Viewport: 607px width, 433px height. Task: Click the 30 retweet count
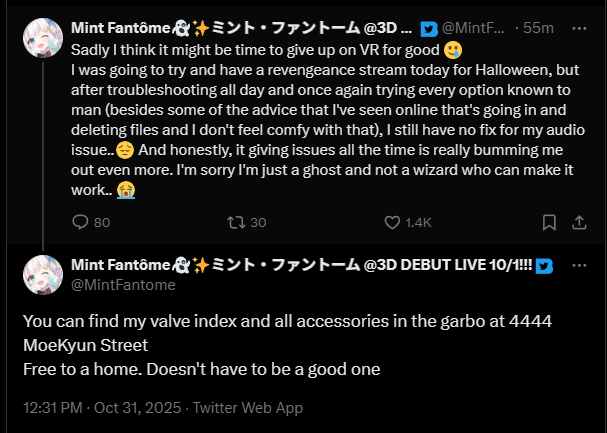257,222
